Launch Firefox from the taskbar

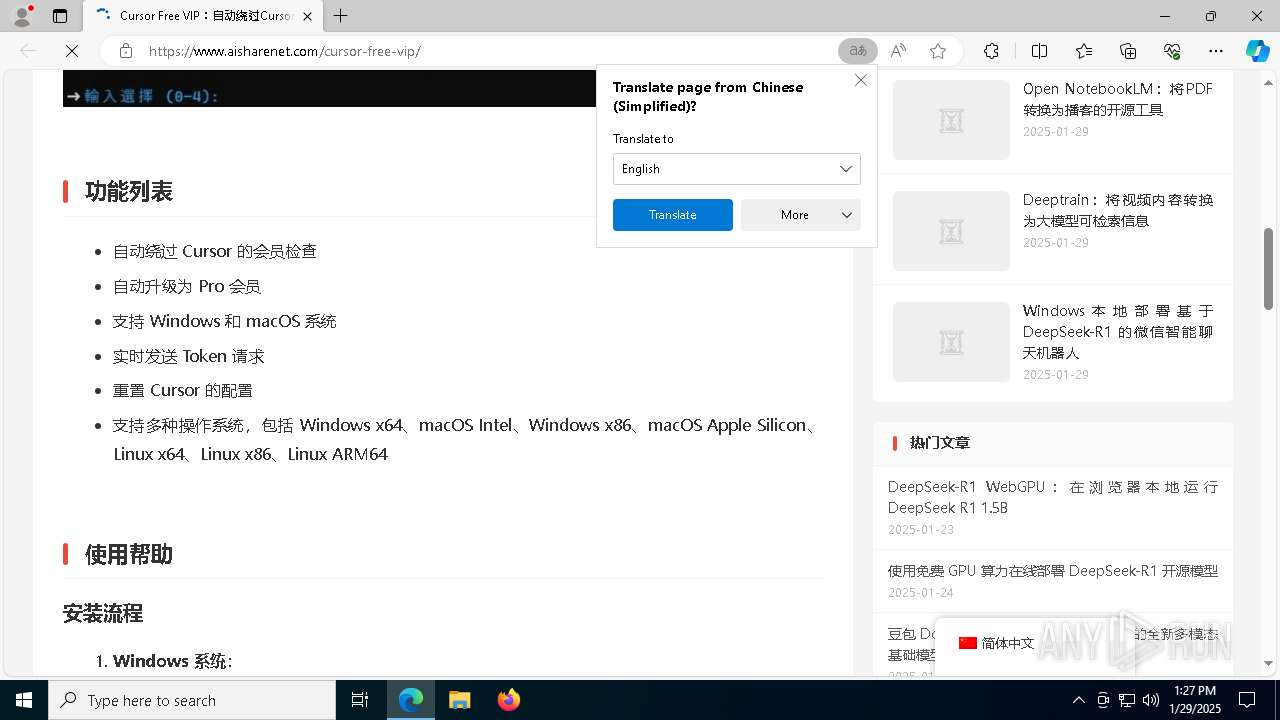click(508, 700)
